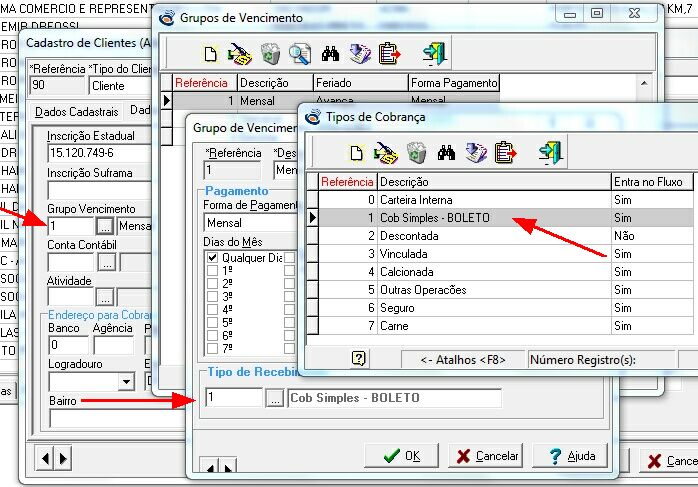
Task: Check the 3º day checkbox
Action: click(212, 296)
